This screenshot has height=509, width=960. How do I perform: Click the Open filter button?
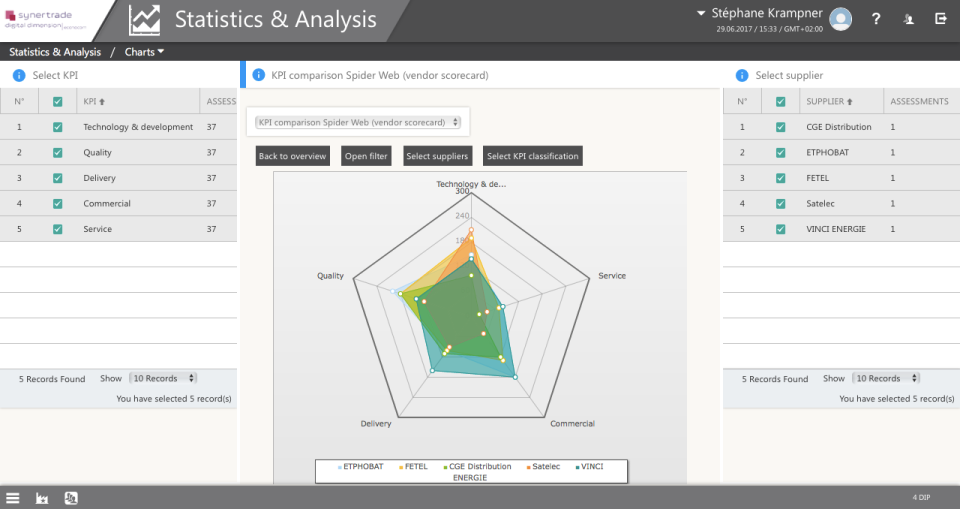click(x=366, y=156)
